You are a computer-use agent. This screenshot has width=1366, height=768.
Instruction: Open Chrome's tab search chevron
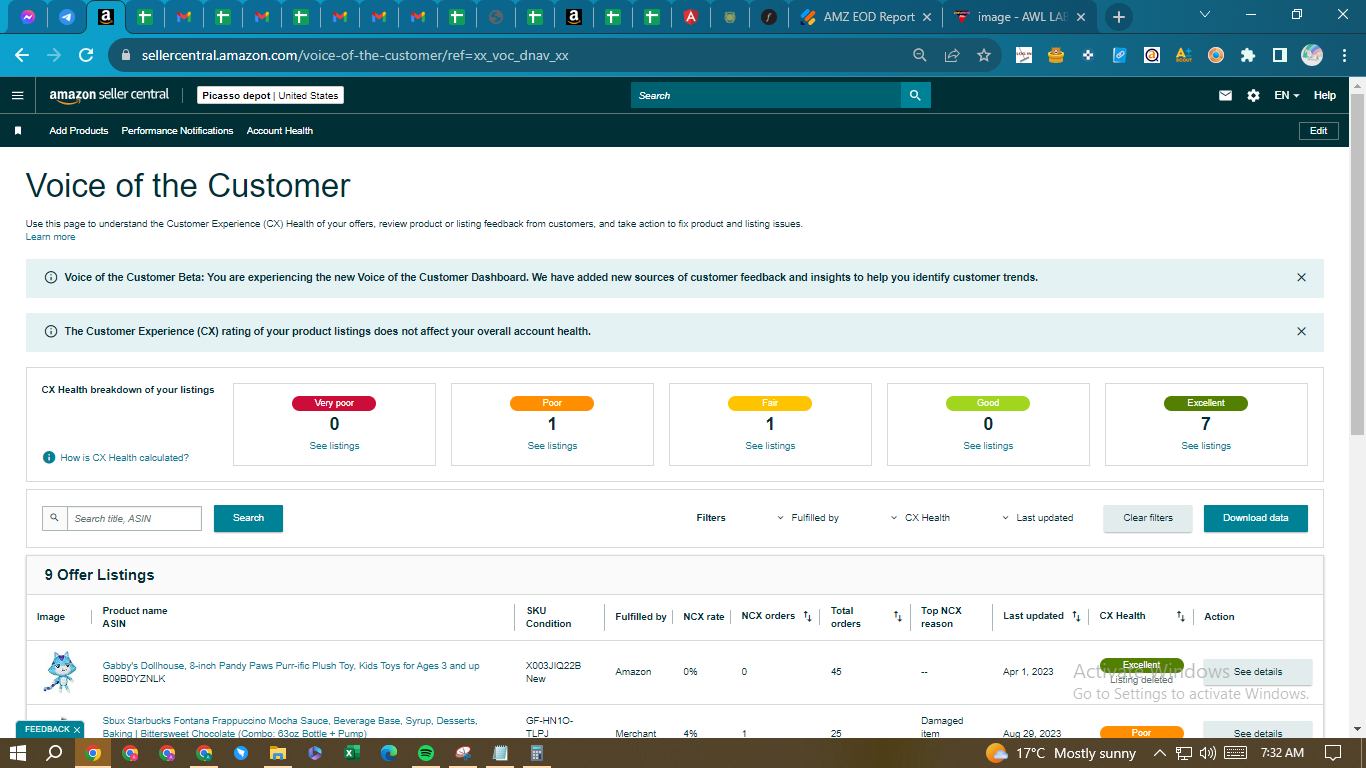coord(1205,15)
